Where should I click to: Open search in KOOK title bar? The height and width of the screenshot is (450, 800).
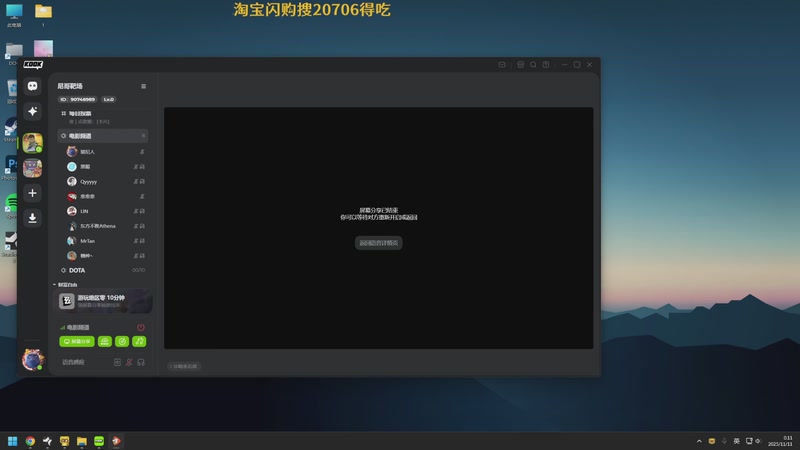tap(533, 65)
